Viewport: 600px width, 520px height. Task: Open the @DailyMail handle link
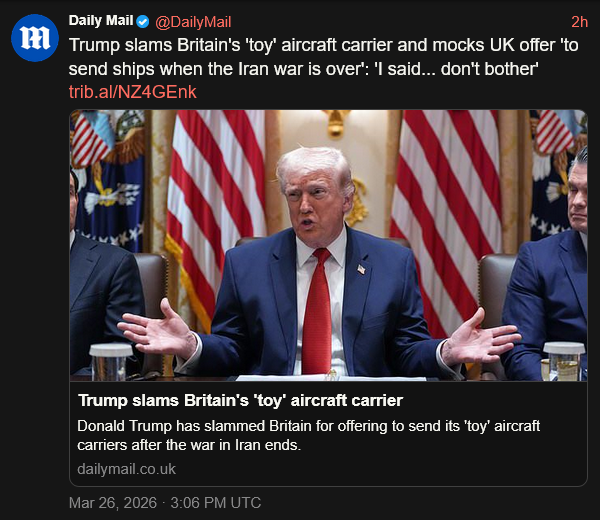click(195, 21)
